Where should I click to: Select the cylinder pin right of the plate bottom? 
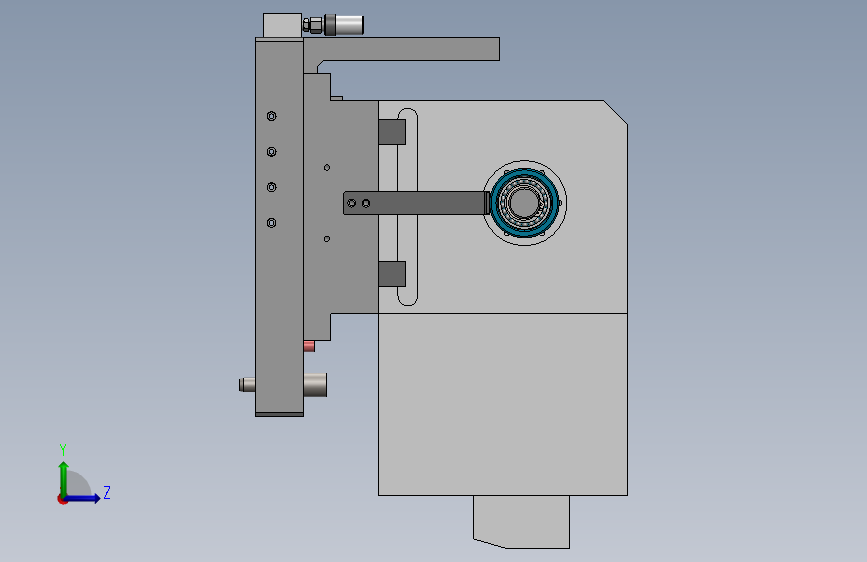(x=315, y=385)
